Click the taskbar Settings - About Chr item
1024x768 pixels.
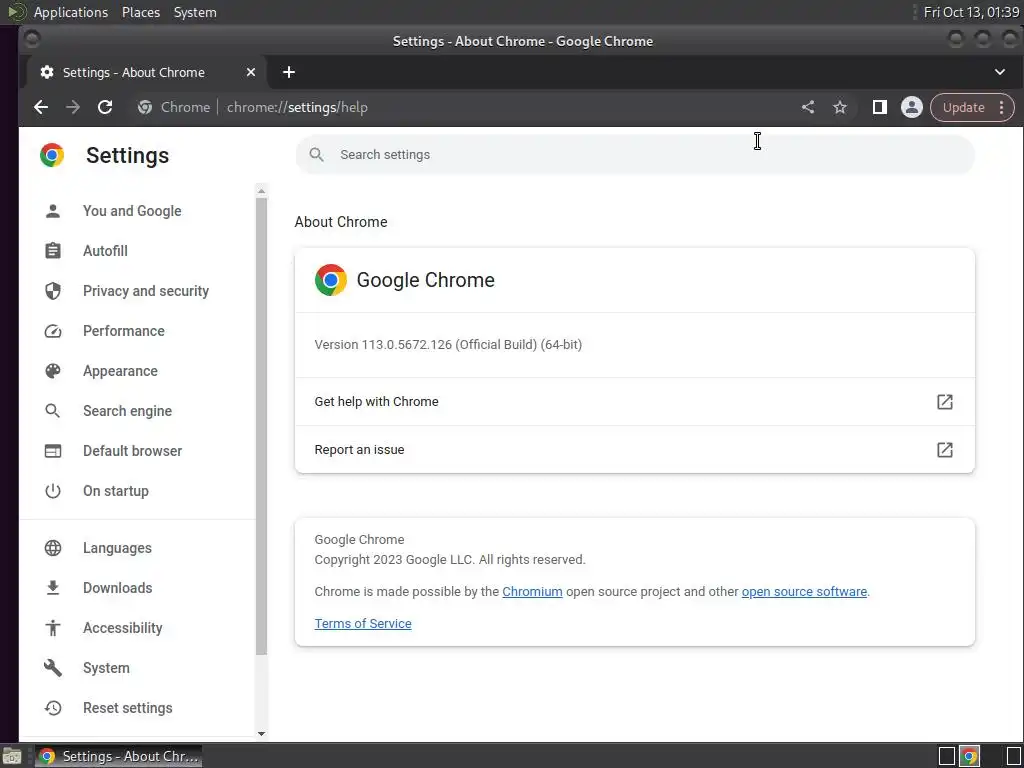point(119,756)
